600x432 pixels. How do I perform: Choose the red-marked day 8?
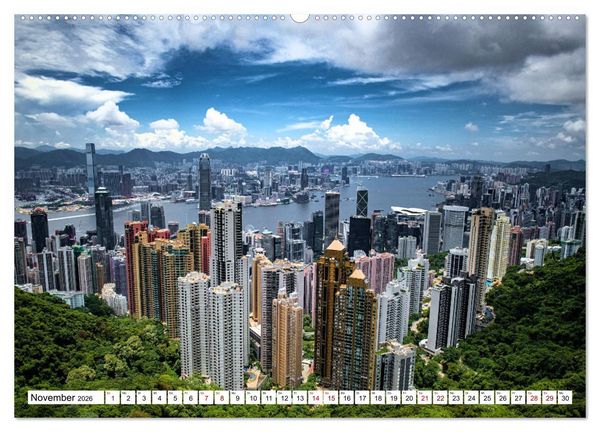[x=222, y=398]
